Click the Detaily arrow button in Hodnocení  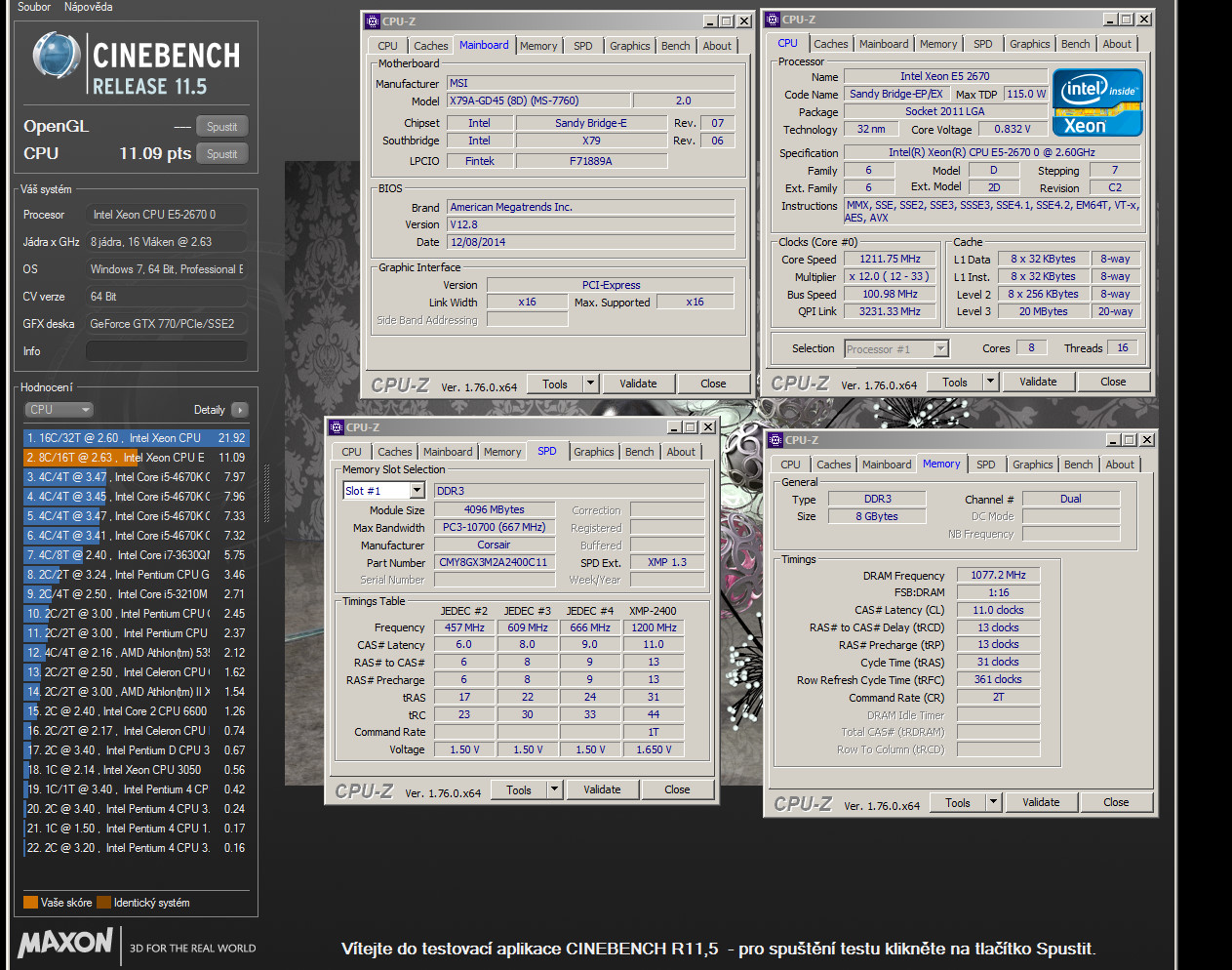(x=240, y=410)
